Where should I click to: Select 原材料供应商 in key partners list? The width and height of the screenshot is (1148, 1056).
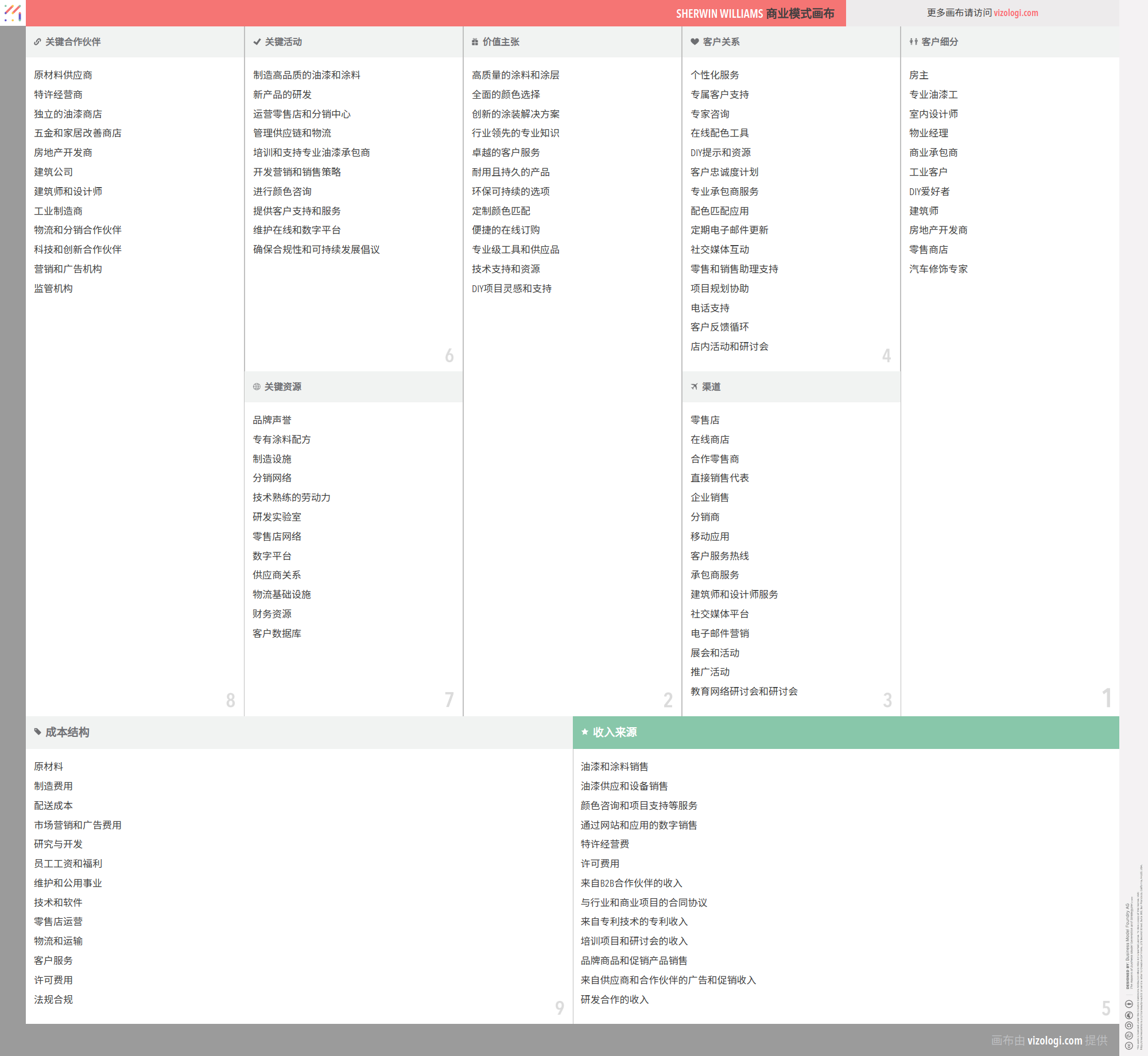coord(63,75)
